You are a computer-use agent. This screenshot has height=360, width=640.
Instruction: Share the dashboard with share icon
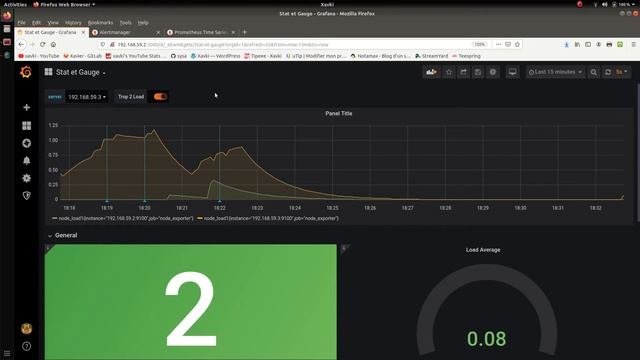pyautogui.click(x=463, y=72)
